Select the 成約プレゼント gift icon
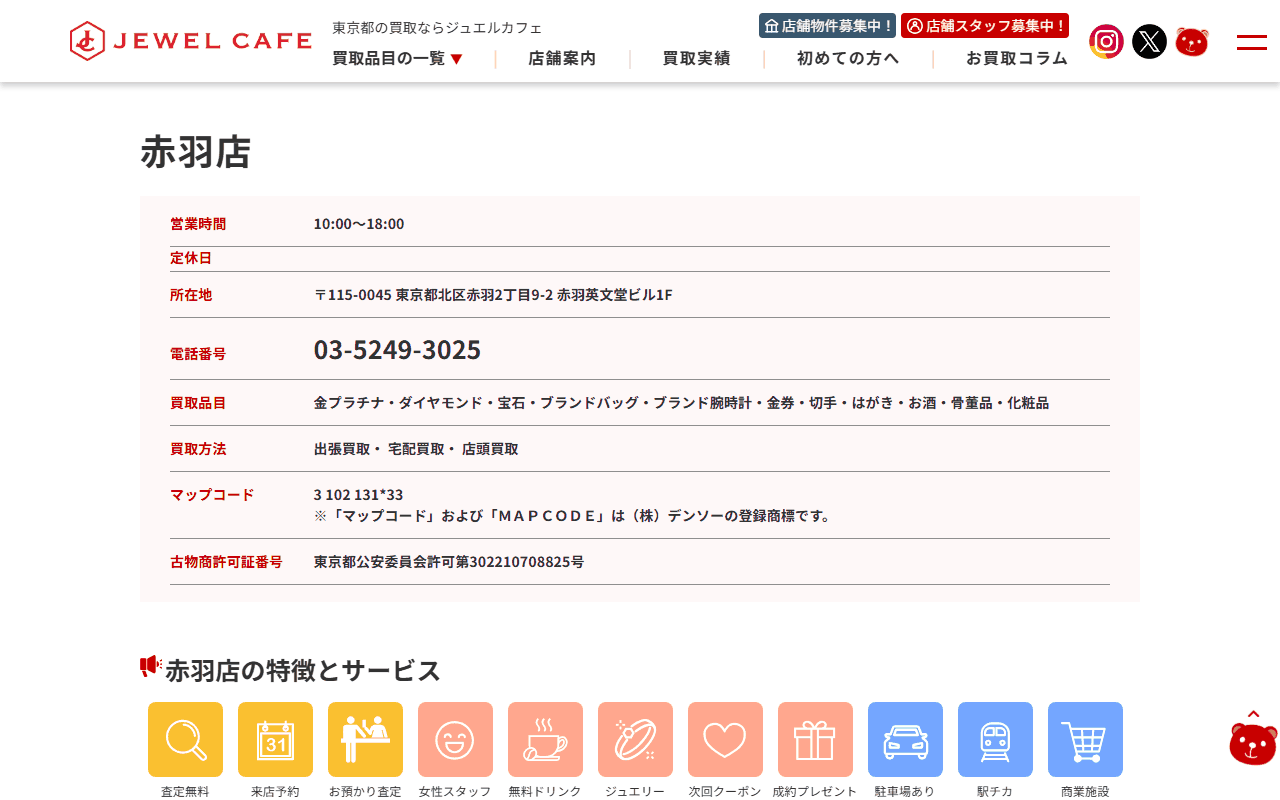 [815, 740]
